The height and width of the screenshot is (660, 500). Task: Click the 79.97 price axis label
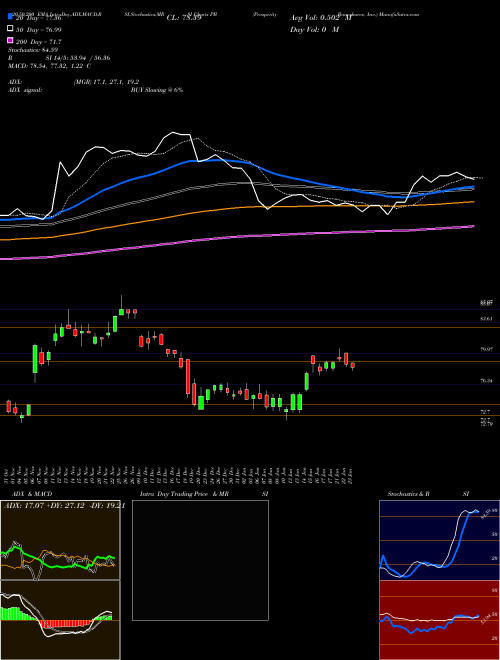486,349
